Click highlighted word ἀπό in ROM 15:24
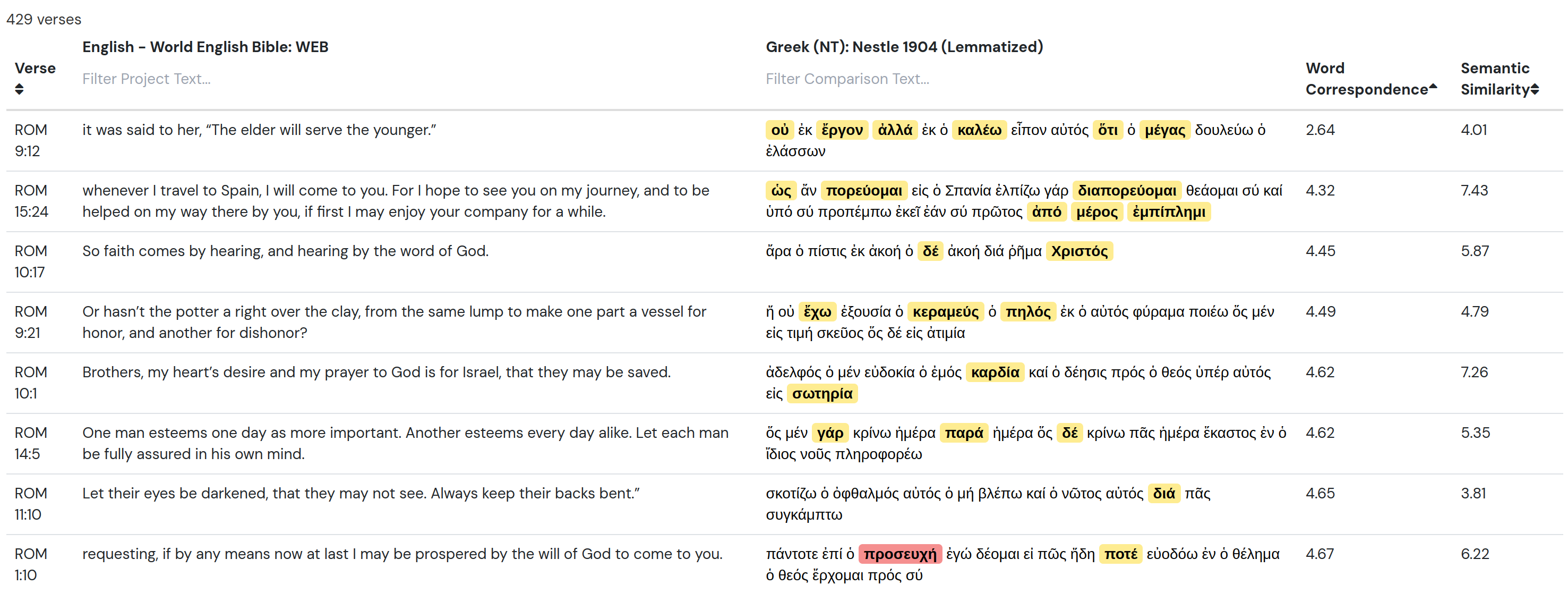This screenshot has height=593, width=1568. click(x=1047, y=213)
